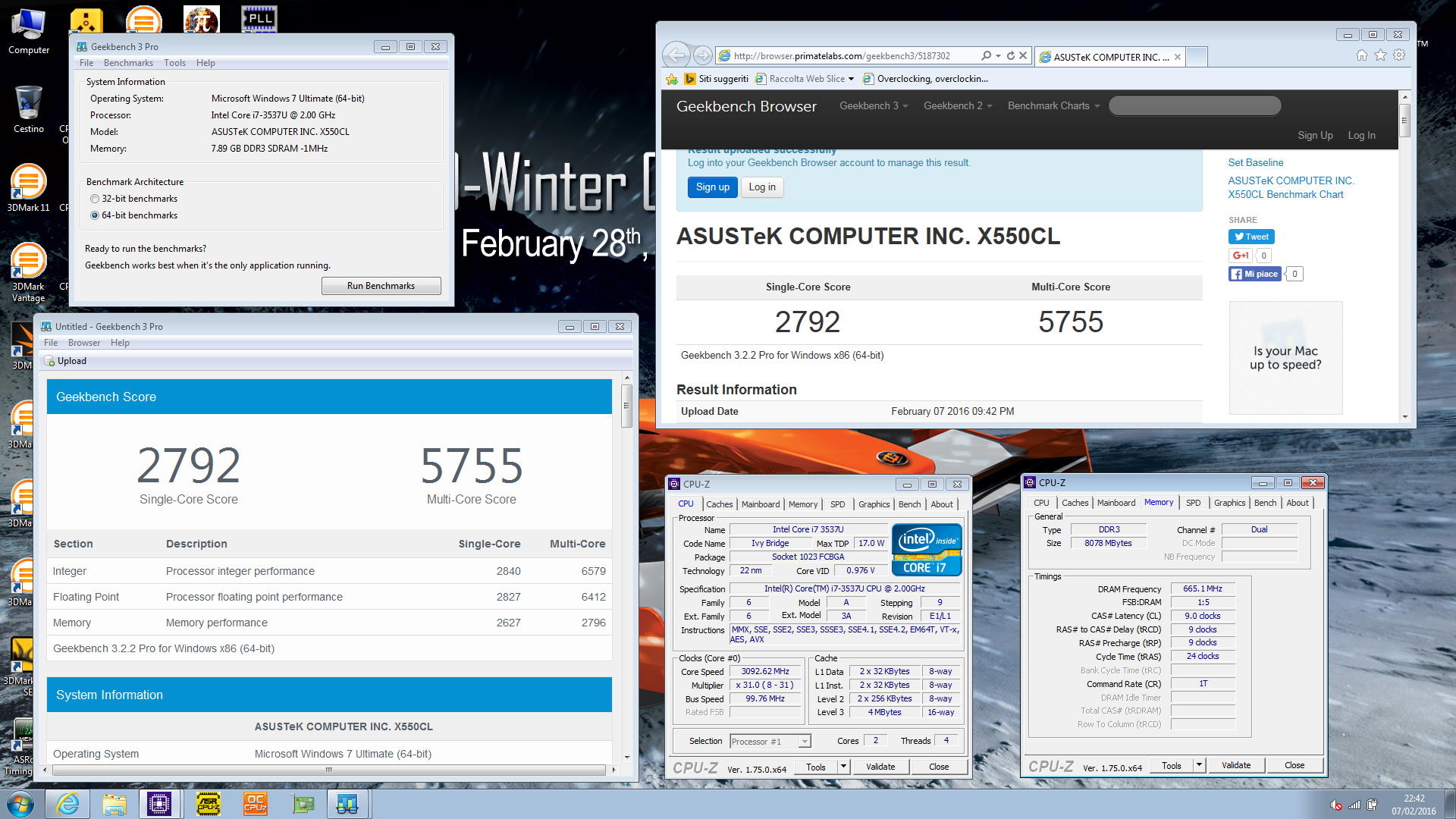Viewport: 1456px width, 819px height.
Task: Refresh the Geekbench Browser page
Action: (1011, 55)
